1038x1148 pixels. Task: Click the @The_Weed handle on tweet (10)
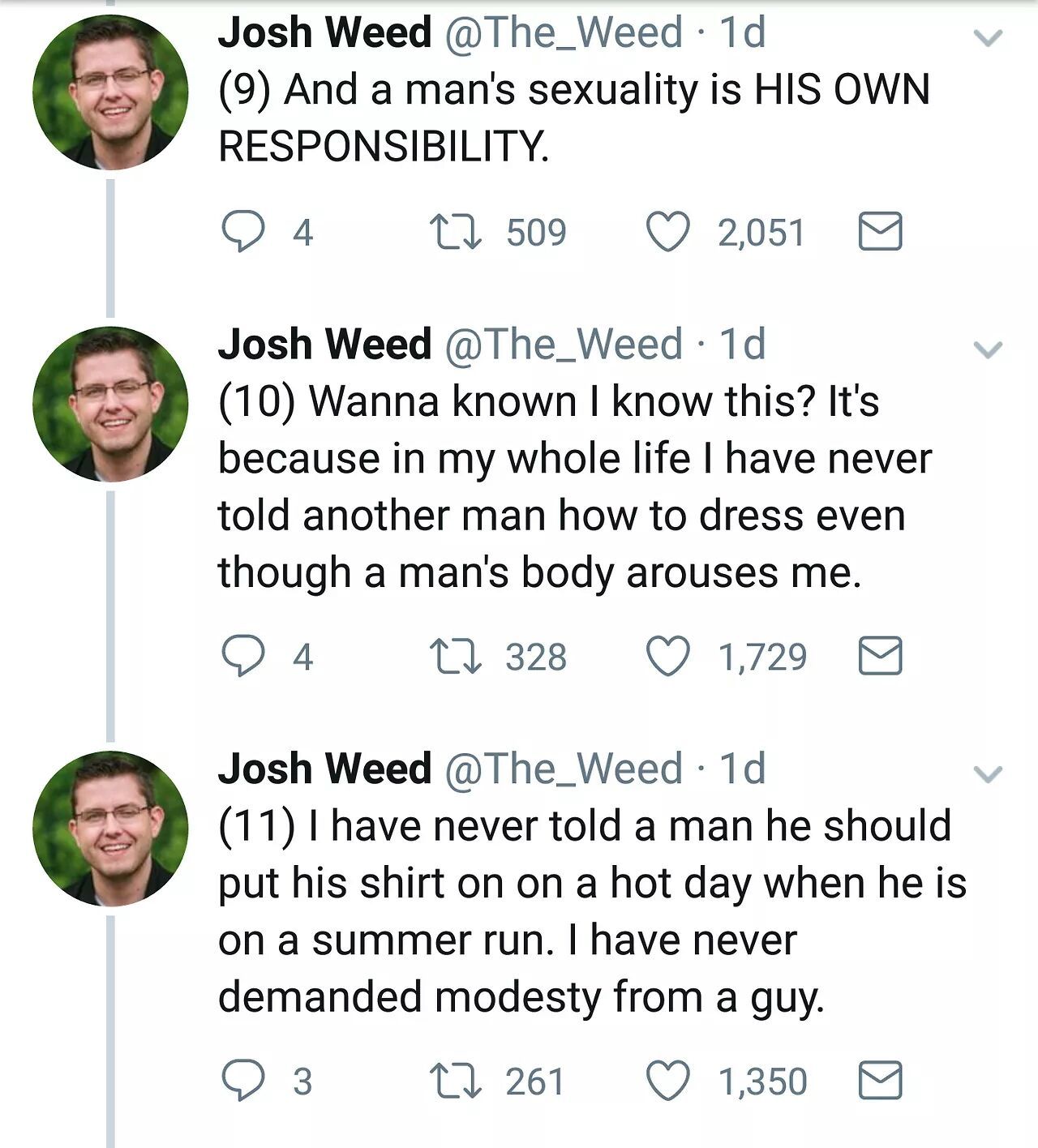click(x=564, y=345)
